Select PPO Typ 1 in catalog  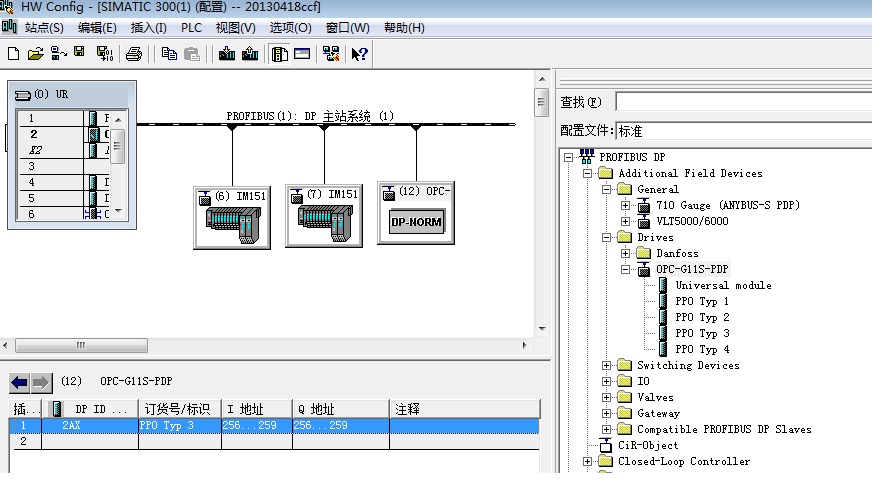[x=702, y=301]
